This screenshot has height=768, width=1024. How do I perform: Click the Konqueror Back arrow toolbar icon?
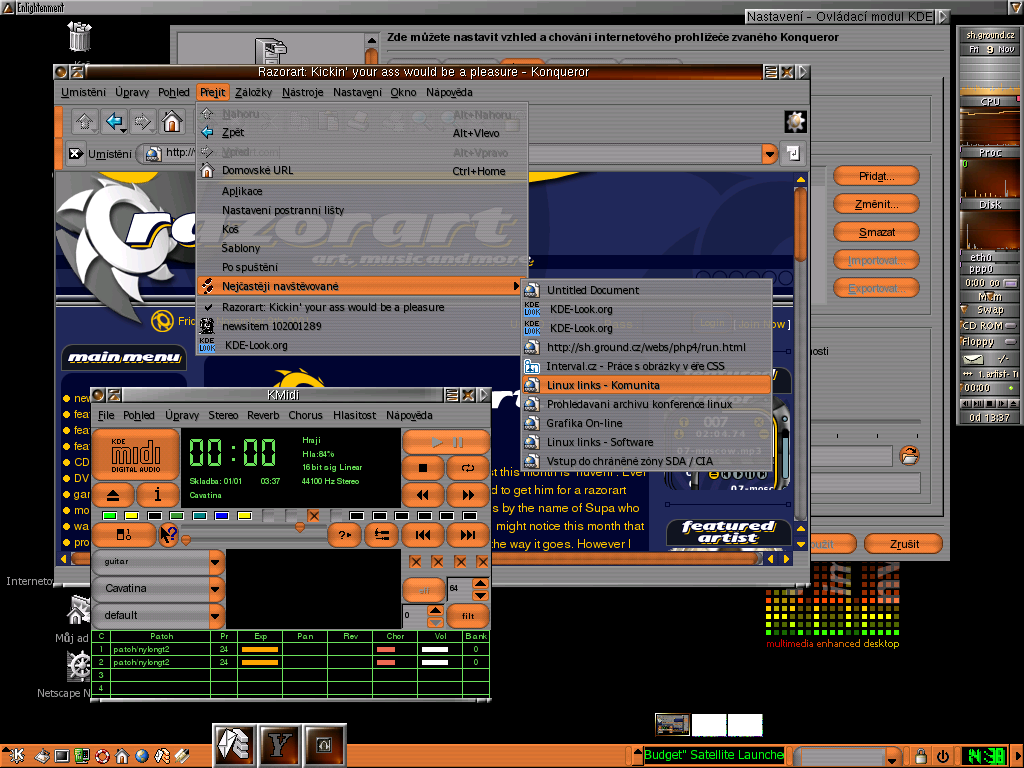point(114,121)
